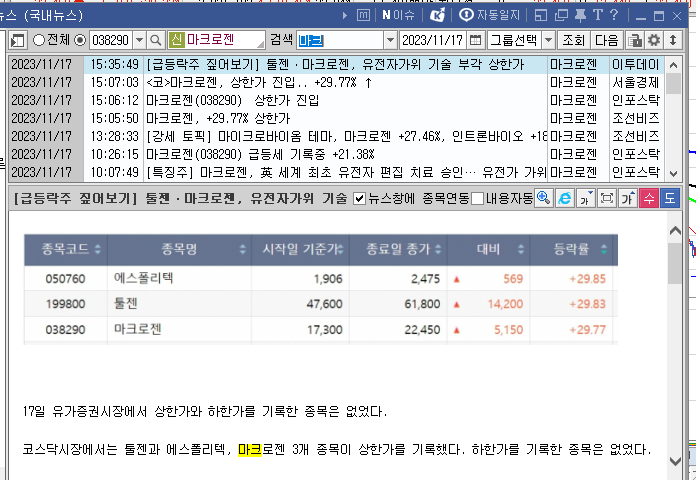This screenshot has width=696, height=480.
Task: Open 마크로젠(038290) 급등세 기록중 row
Action: [336, 155]
